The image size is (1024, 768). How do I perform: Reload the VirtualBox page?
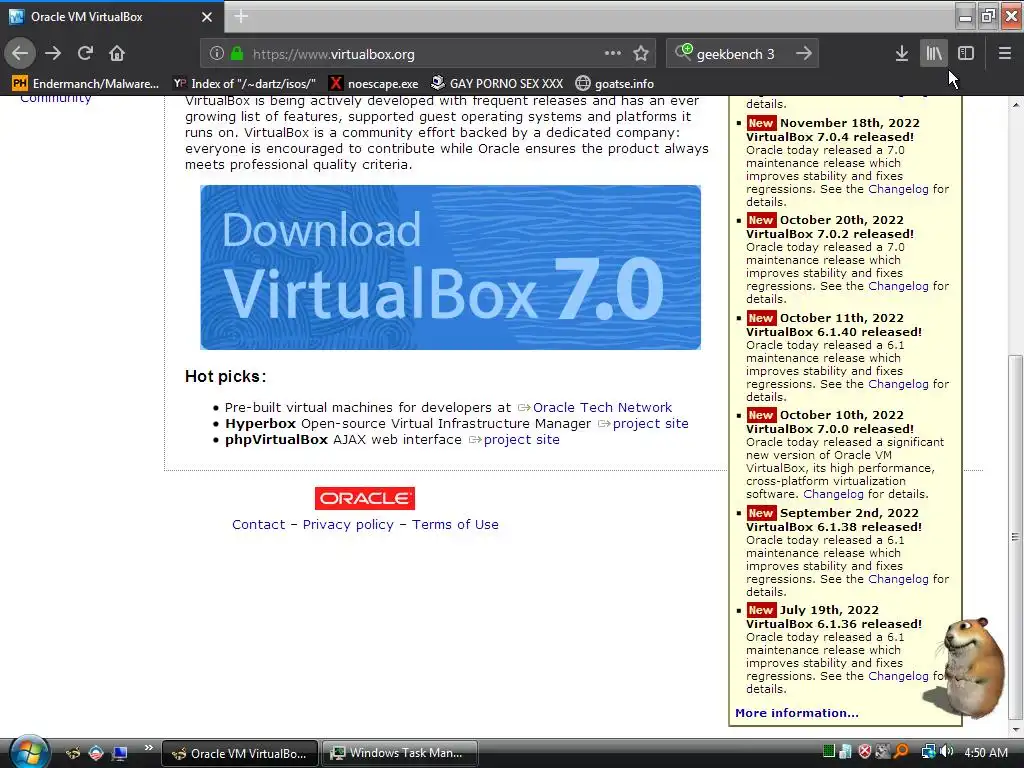point(85,54)
